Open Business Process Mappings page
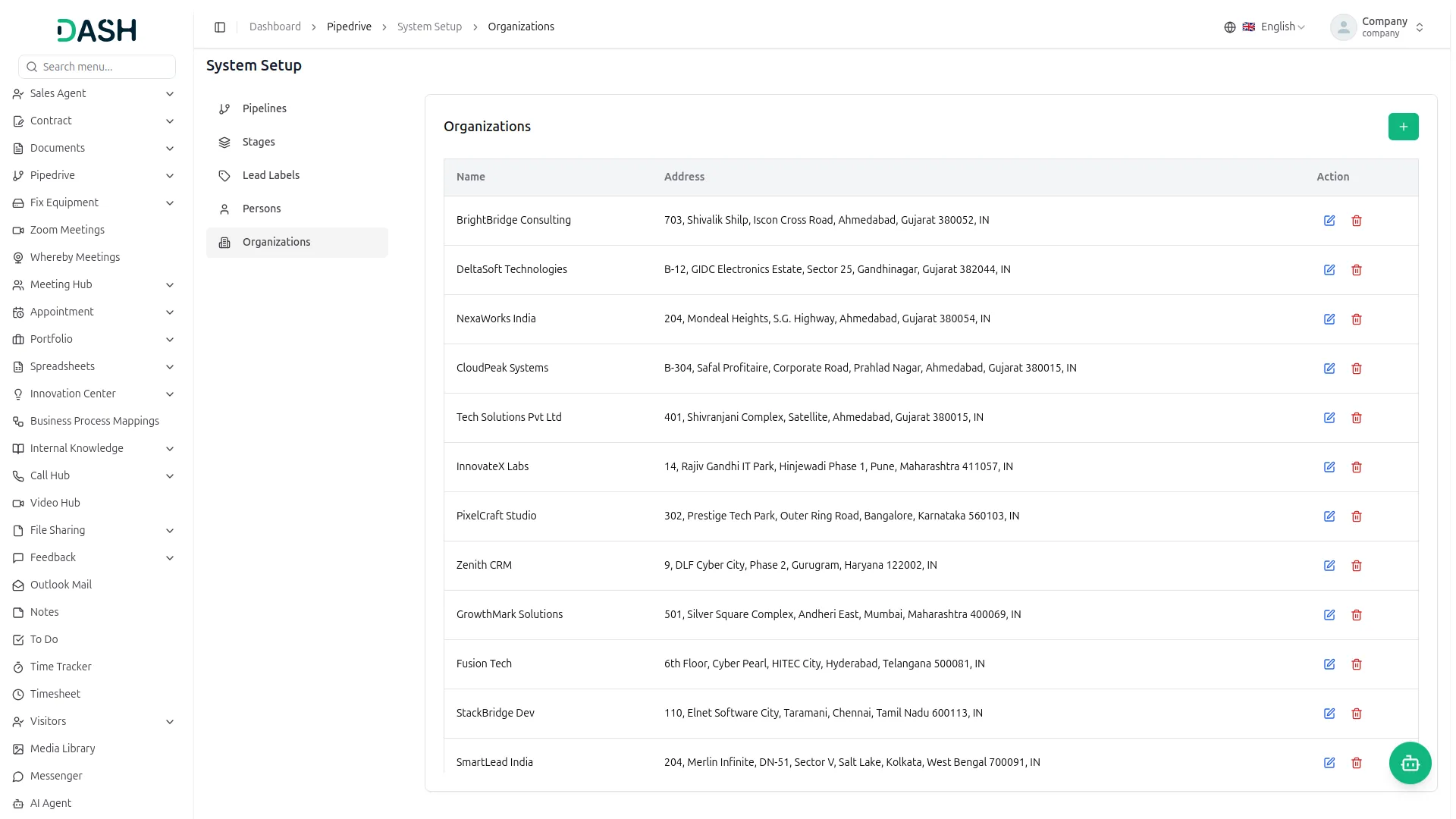The image size is (1456, 819). coord(94,421)
